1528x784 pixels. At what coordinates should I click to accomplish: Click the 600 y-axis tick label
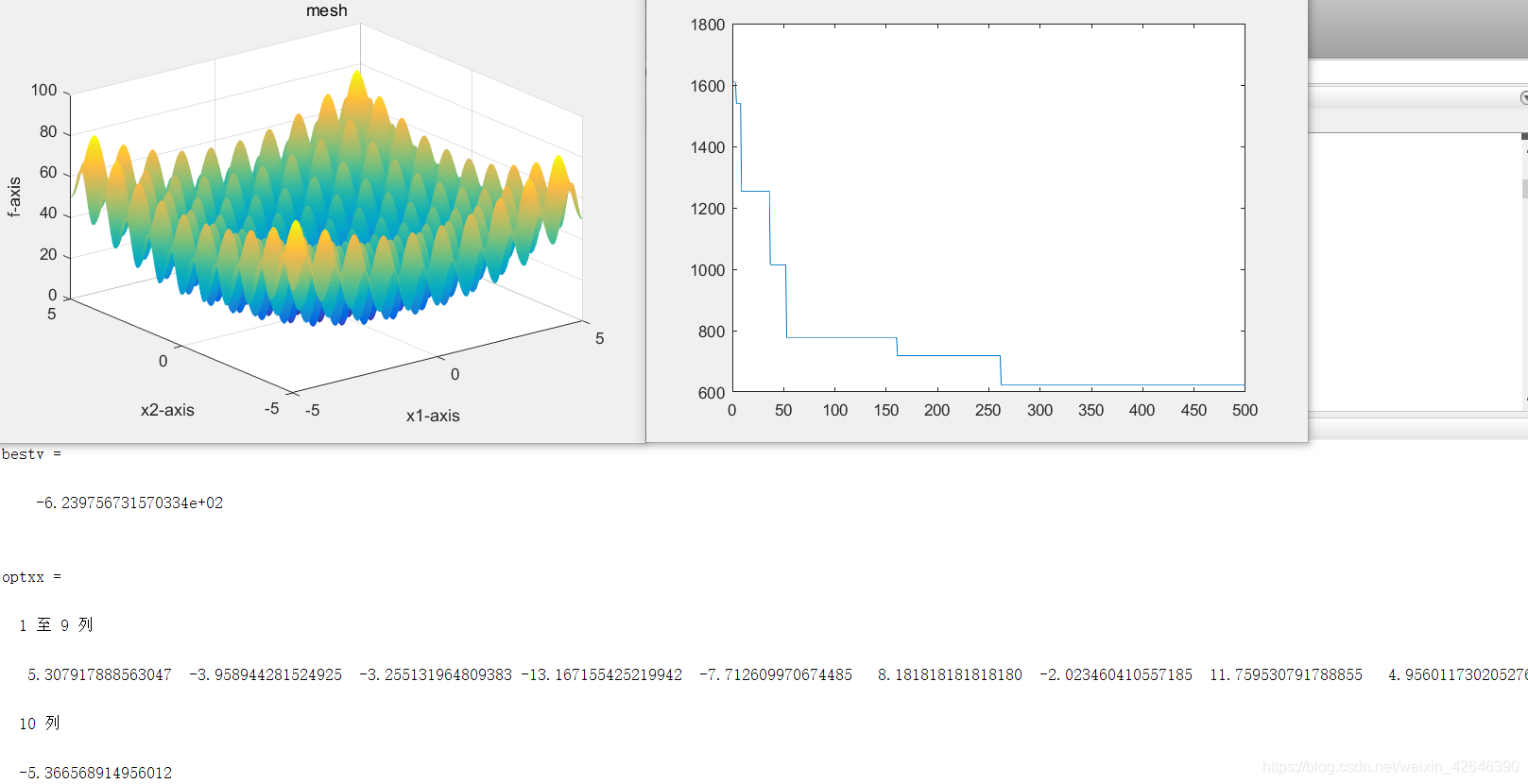(712, 393)
